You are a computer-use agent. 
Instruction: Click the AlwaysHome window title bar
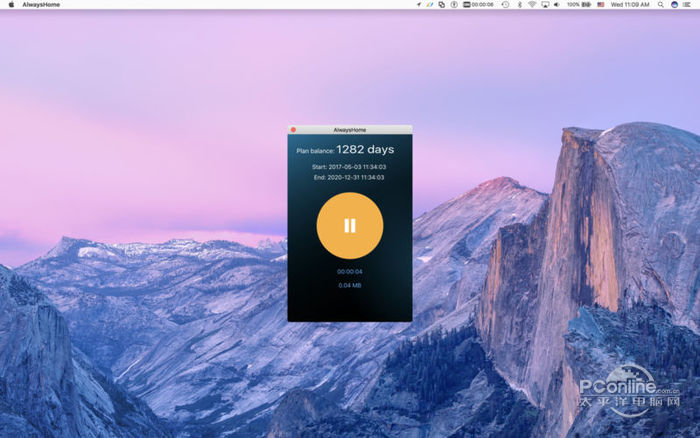tap(350, 130)
